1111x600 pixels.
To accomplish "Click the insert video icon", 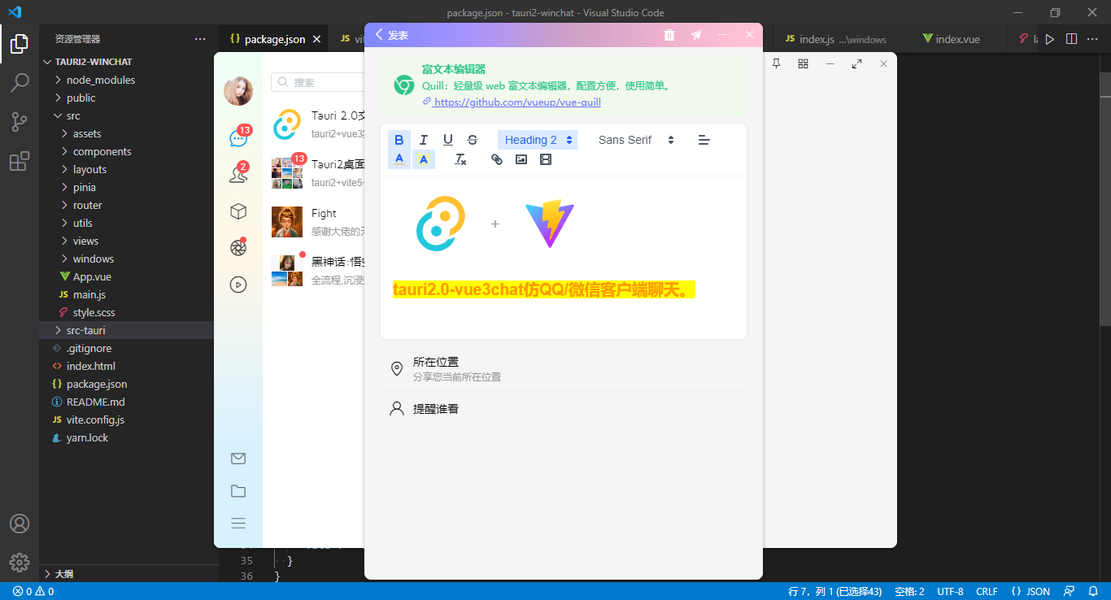I will [x=546, y=159].
